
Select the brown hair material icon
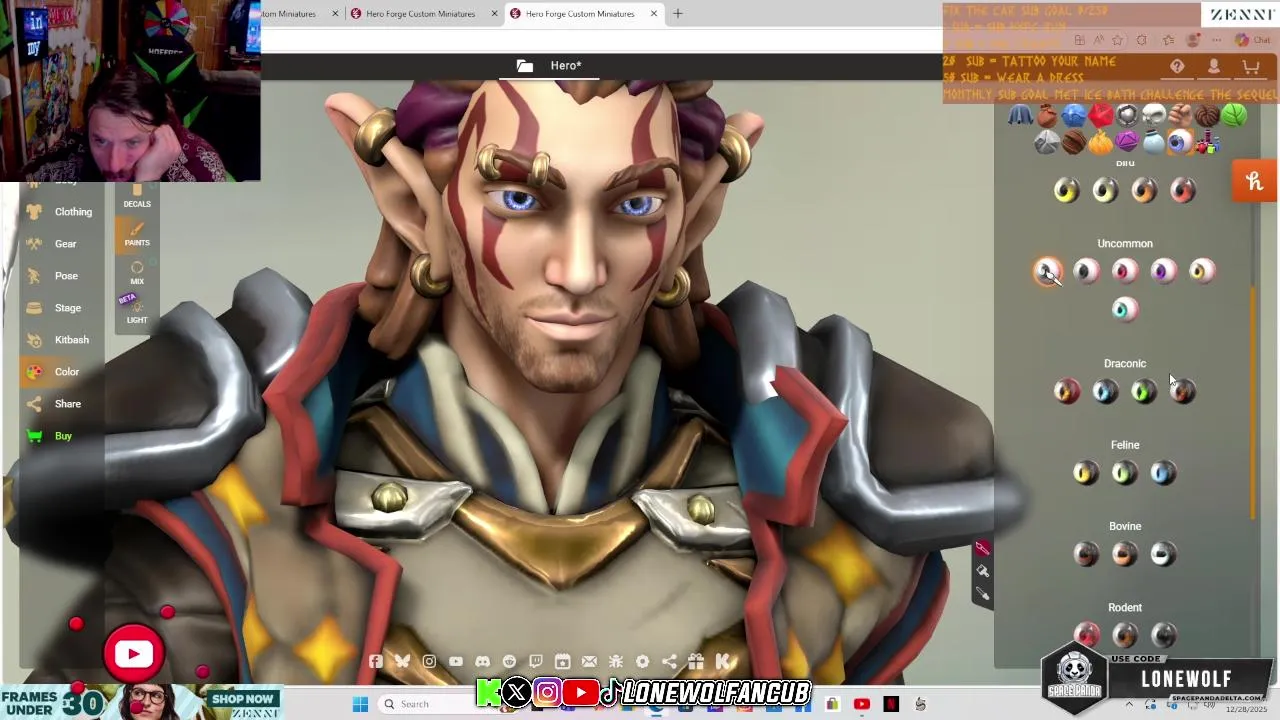[1207, 116]
